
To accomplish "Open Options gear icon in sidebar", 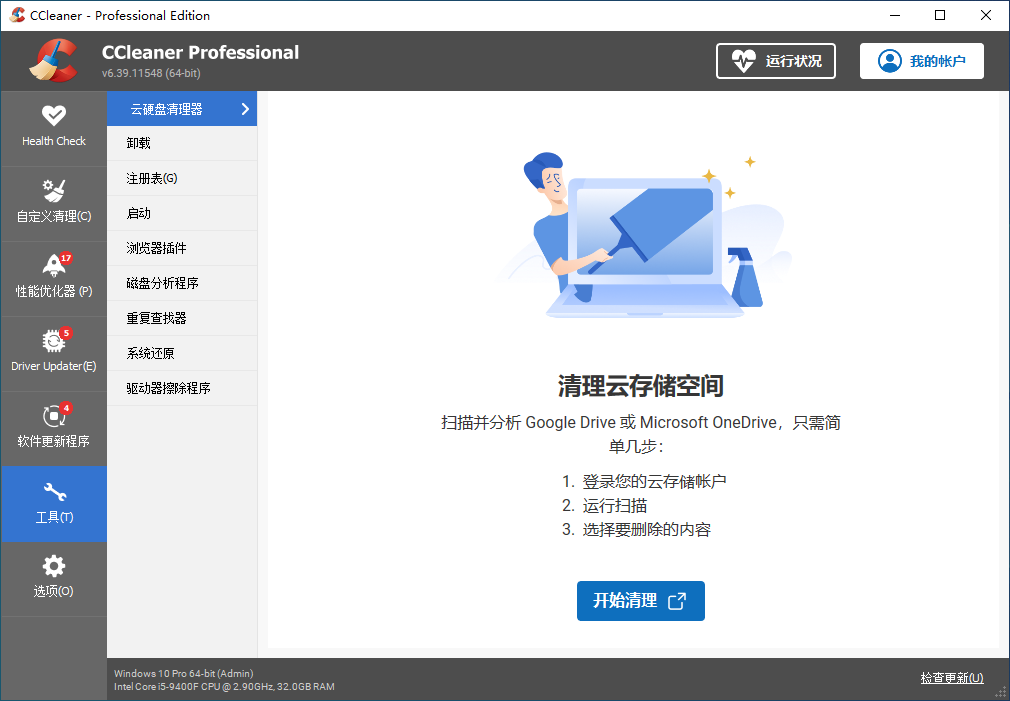I will point(54,566).
